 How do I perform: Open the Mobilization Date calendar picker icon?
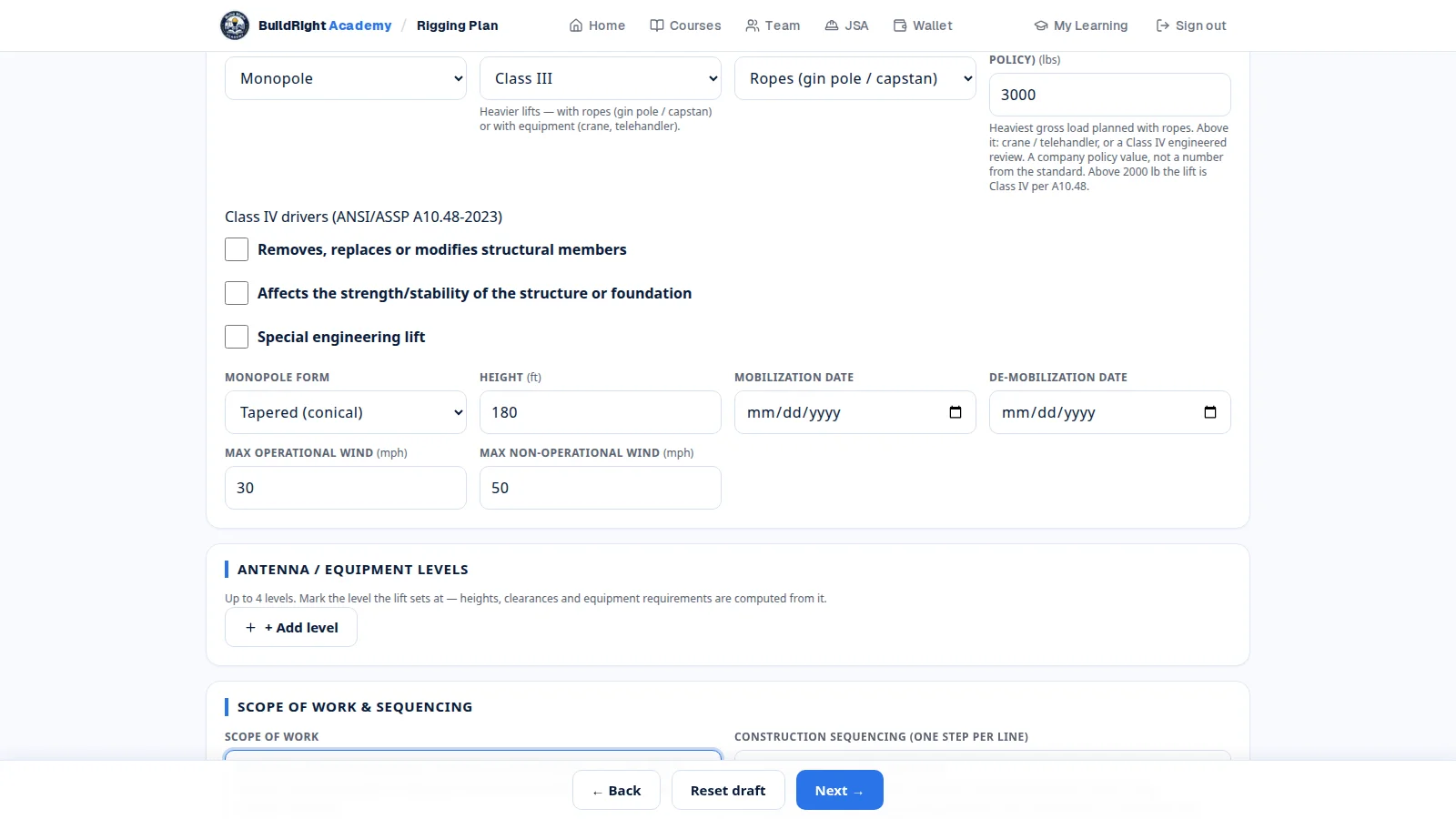tap(955, 412)
